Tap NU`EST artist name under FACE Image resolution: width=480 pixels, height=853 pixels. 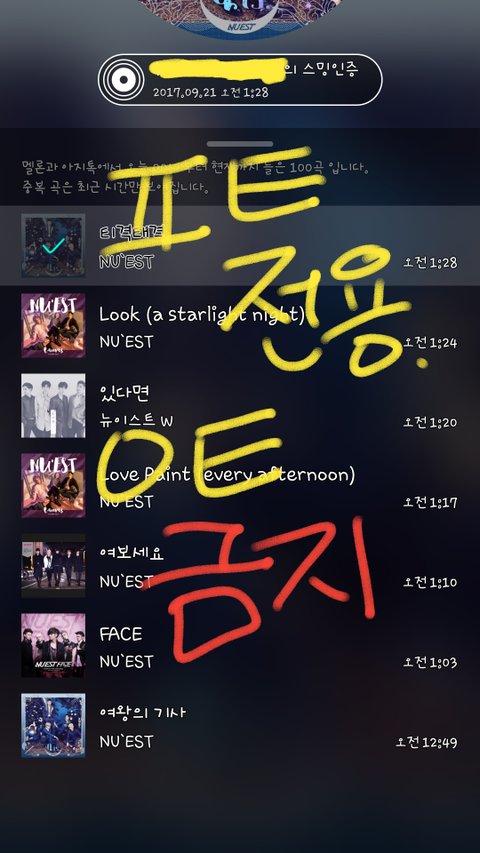click(126, 662)
